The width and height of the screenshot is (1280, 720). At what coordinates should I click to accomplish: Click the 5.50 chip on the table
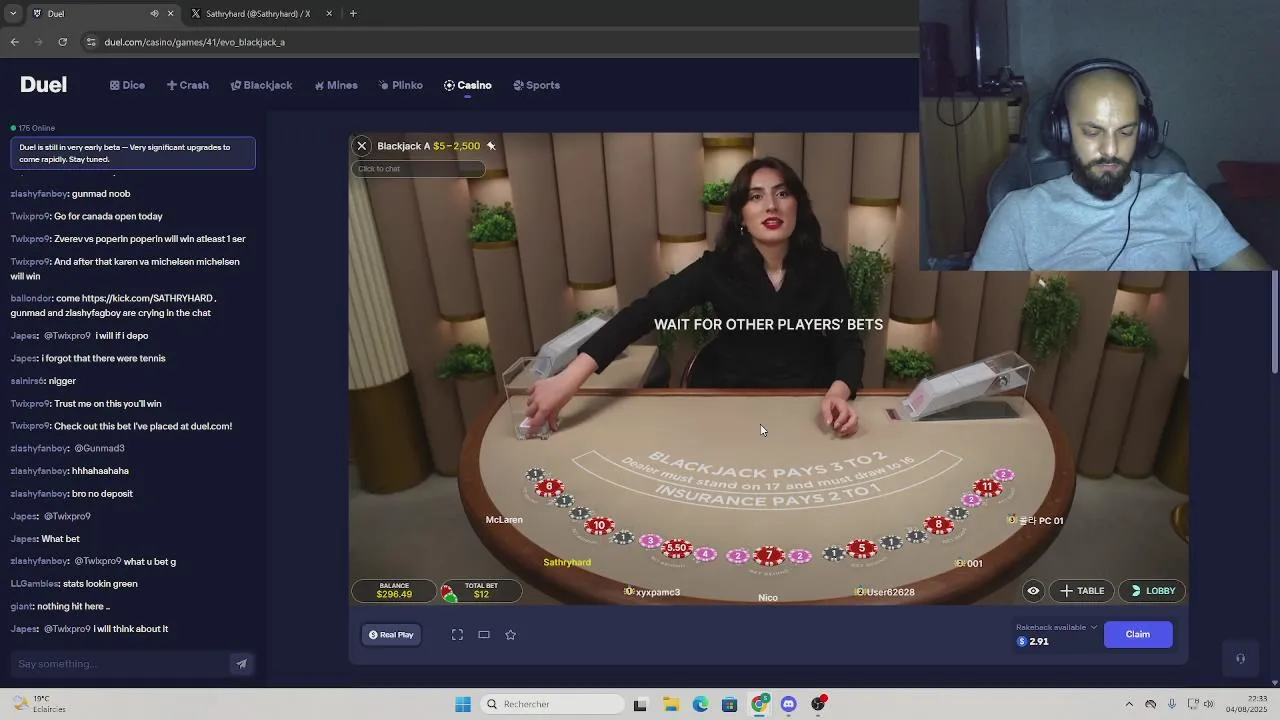(678, 547)
